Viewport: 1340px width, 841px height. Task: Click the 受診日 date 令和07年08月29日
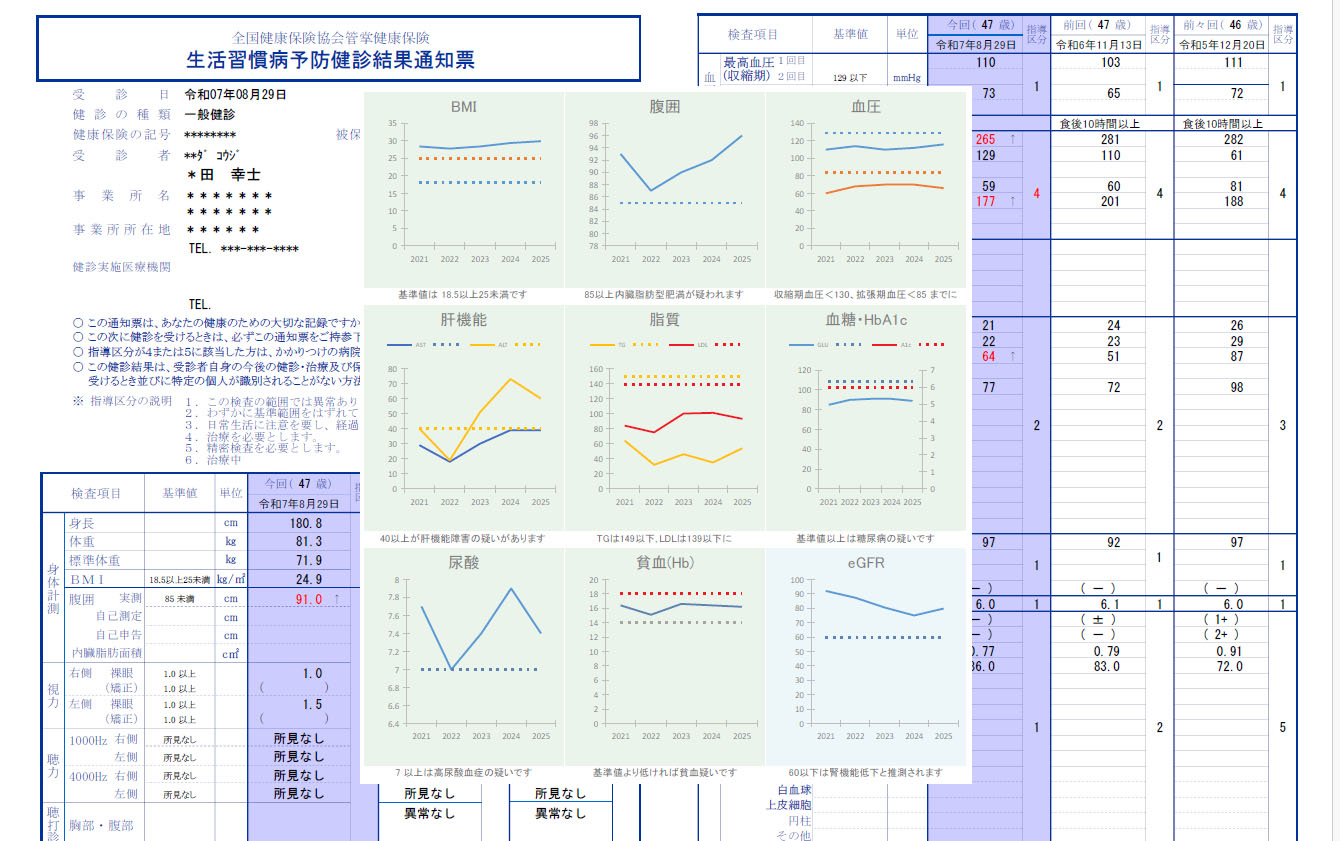coord(236,95)
